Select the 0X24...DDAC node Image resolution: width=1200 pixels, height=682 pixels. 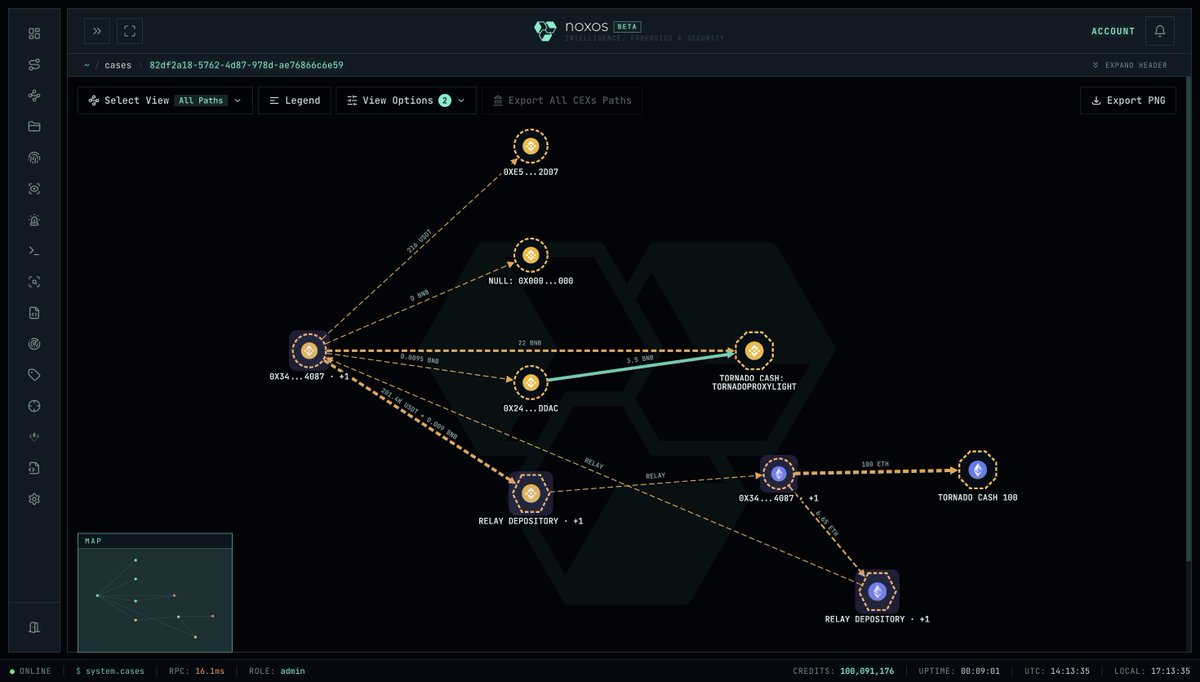point(531,382)
